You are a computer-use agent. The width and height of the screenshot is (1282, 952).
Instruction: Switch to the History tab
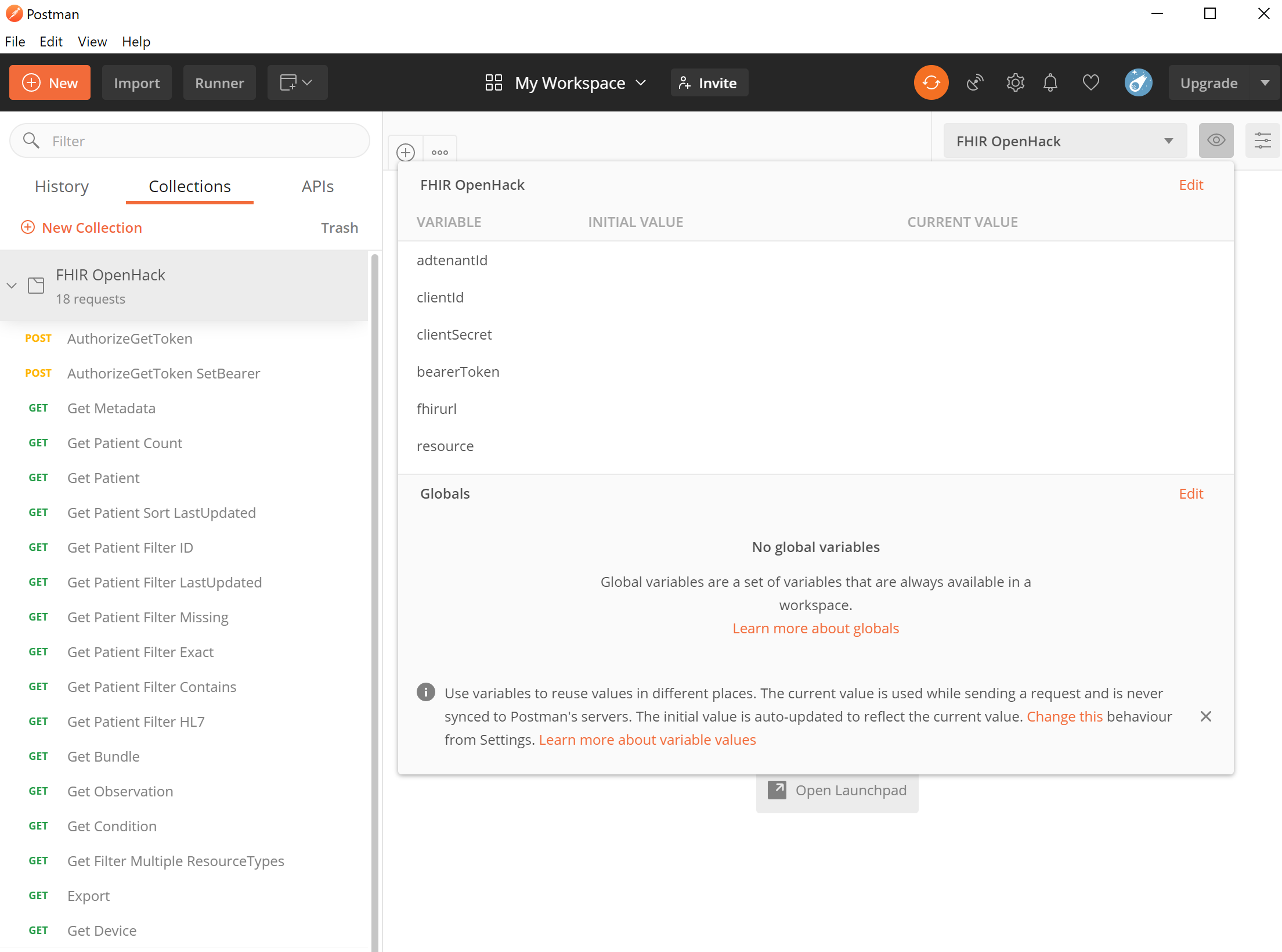(62, 186)
